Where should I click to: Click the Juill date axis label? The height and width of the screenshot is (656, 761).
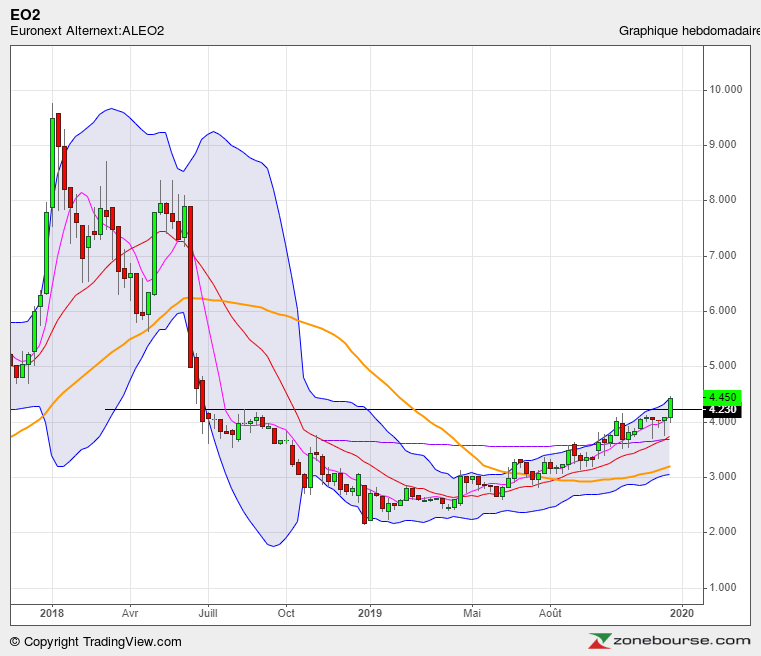(208, 613)
